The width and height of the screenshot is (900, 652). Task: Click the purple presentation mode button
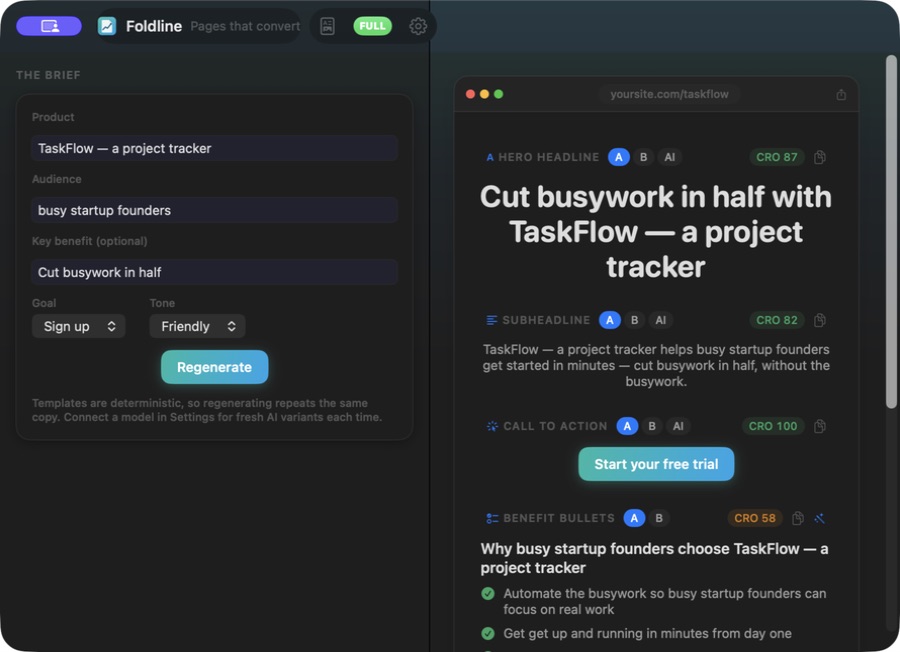coord(49,26)
